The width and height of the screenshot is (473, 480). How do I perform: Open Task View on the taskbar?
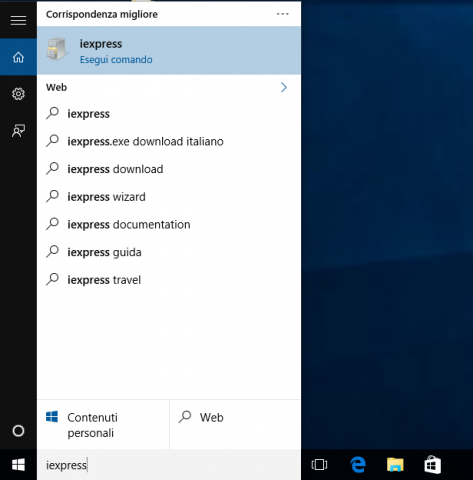pos(319,465)
